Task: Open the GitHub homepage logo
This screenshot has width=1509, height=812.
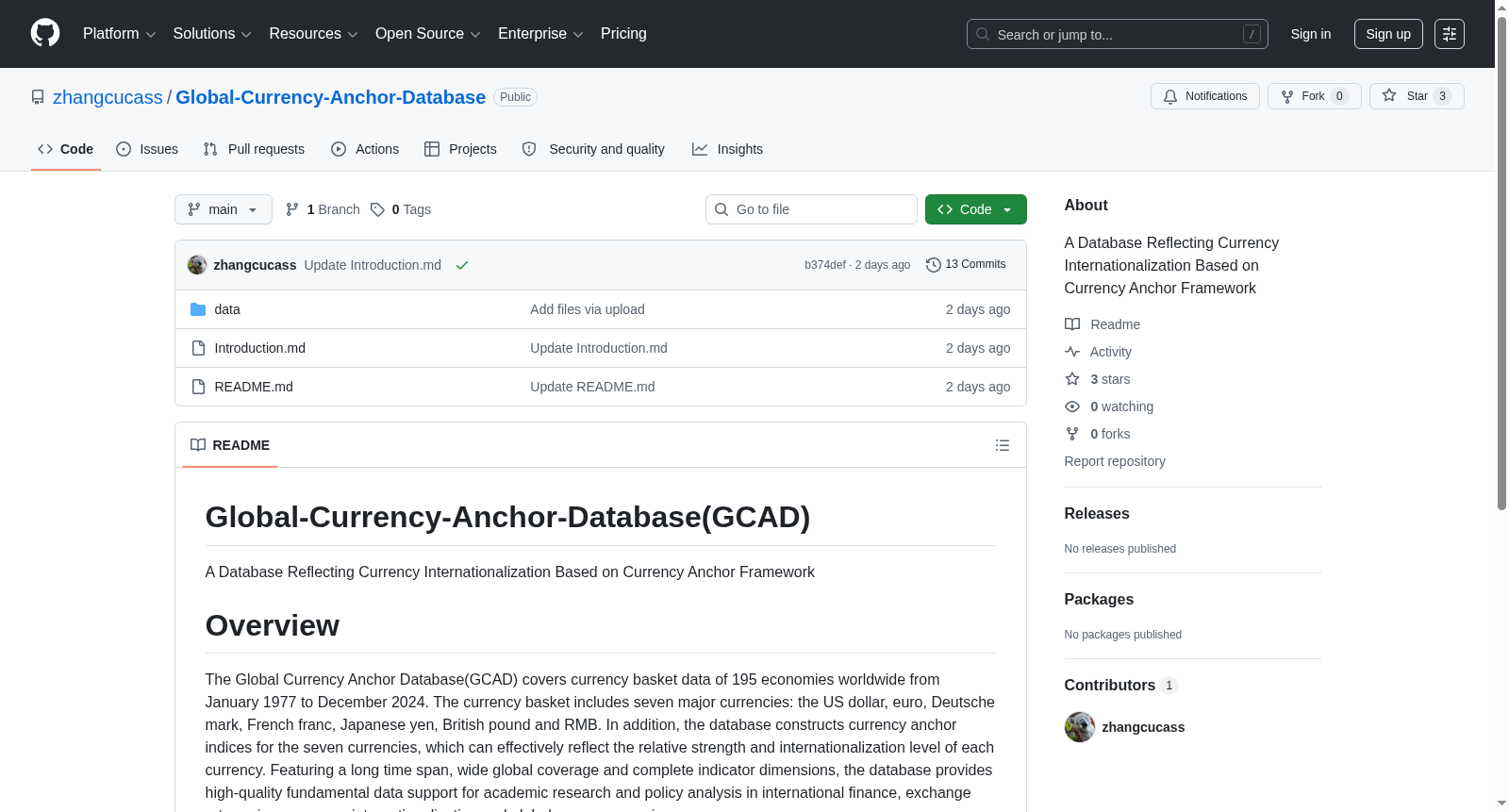Action: coord(45,34)
